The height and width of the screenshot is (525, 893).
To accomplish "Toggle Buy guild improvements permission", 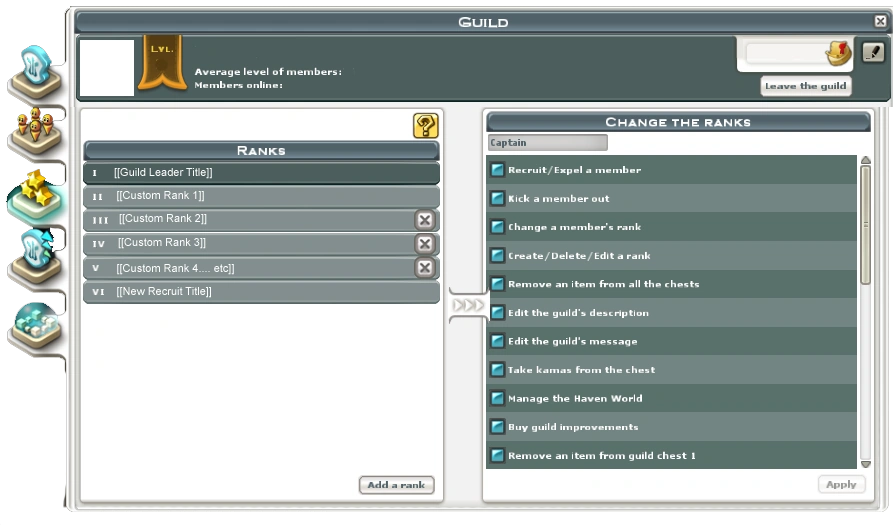I will (497, 426).
